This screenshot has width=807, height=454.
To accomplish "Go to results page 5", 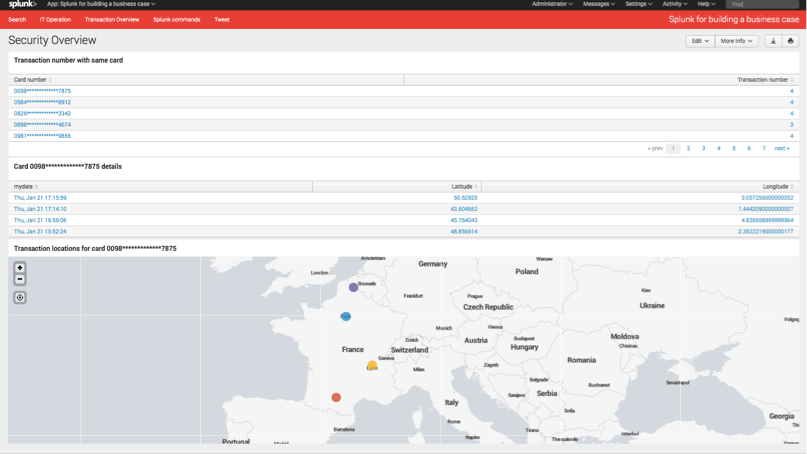I will pos(734,148).
